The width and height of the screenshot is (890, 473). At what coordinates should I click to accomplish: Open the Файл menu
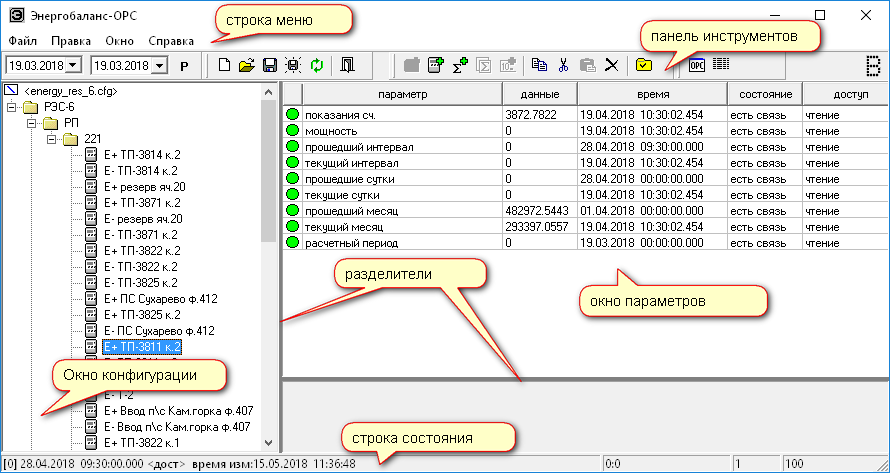pos(22,41)
